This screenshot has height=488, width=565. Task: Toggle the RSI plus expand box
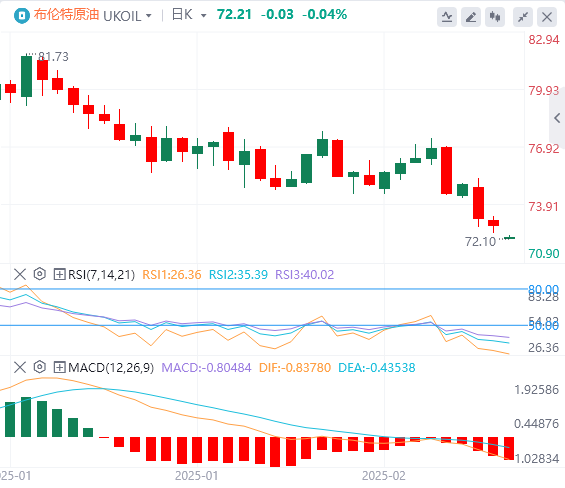pyautogui.click(x=59, y=274)
